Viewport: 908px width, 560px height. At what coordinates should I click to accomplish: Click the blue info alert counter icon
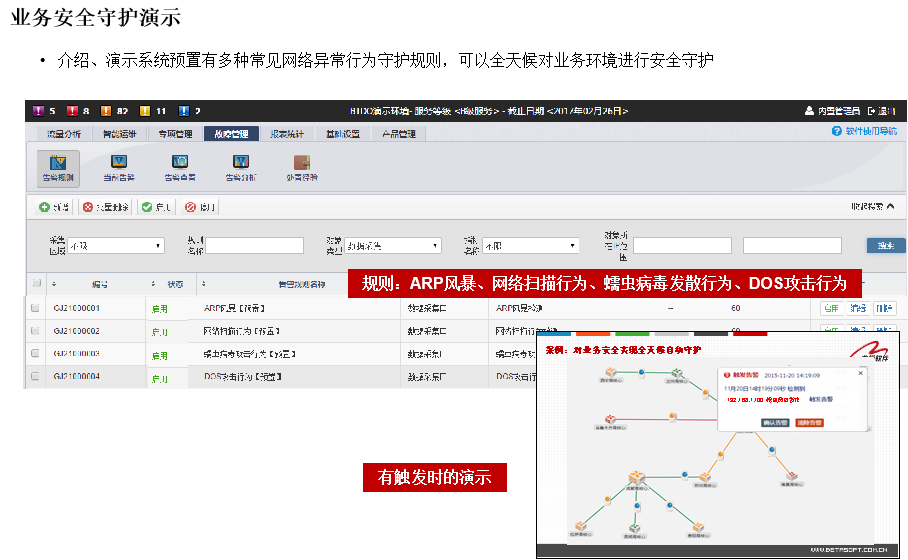pyautogui.click(x=184, y=111)
